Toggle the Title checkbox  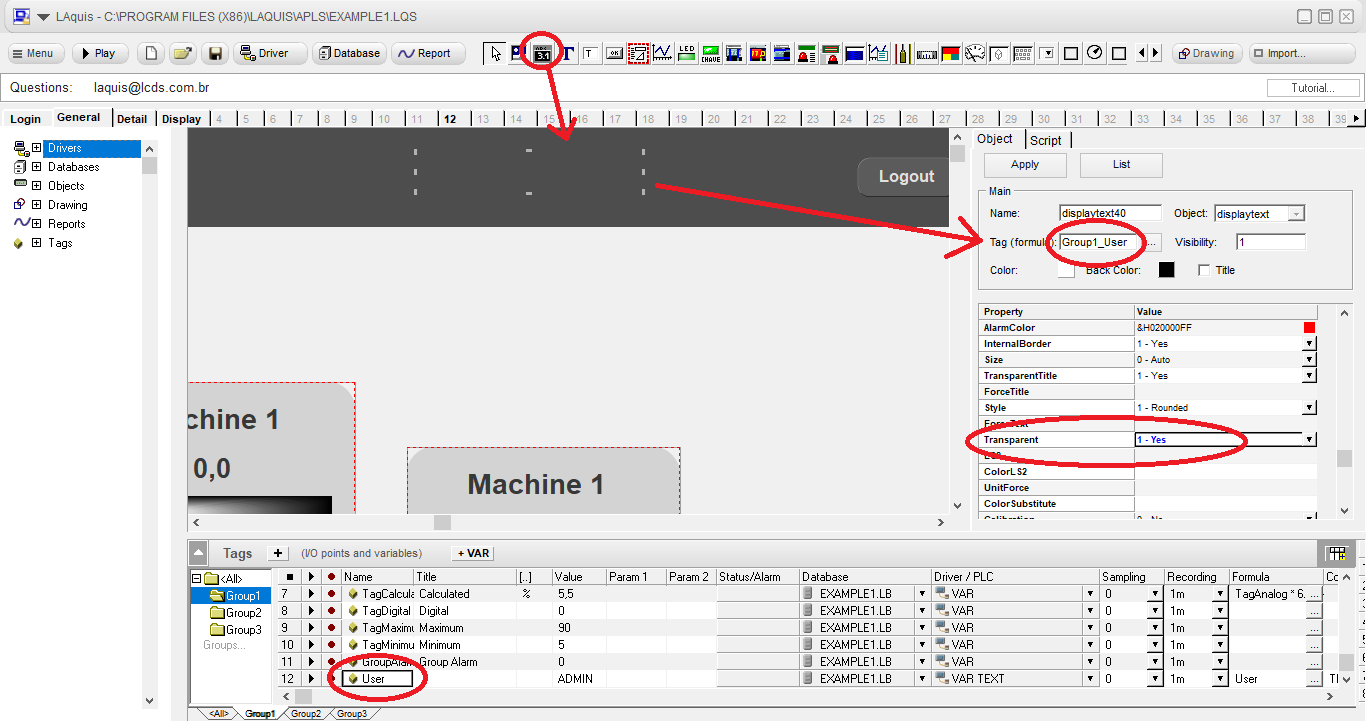coord(1203,270)
